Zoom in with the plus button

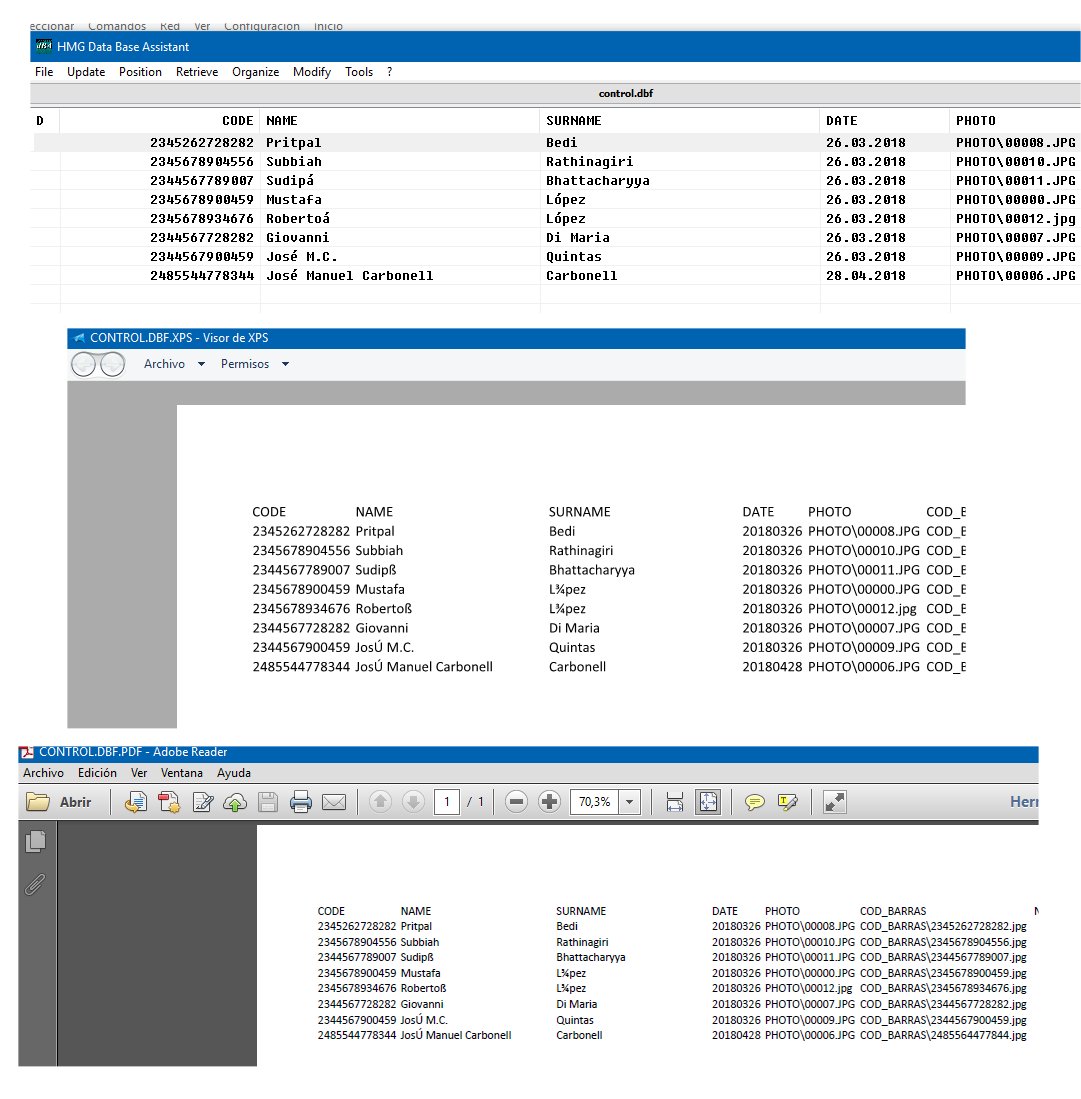coord(549,802)
